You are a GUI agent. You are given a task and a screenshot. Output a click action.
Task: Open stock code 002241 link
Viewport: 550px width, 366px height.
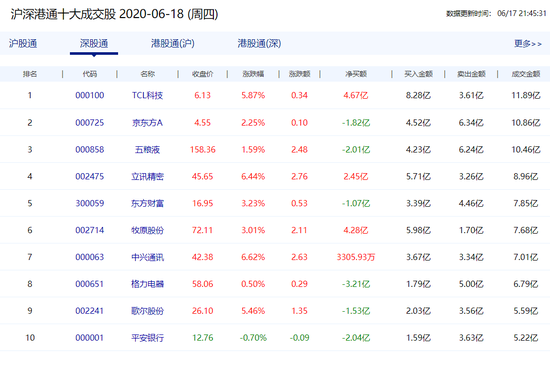click(90, 311)
